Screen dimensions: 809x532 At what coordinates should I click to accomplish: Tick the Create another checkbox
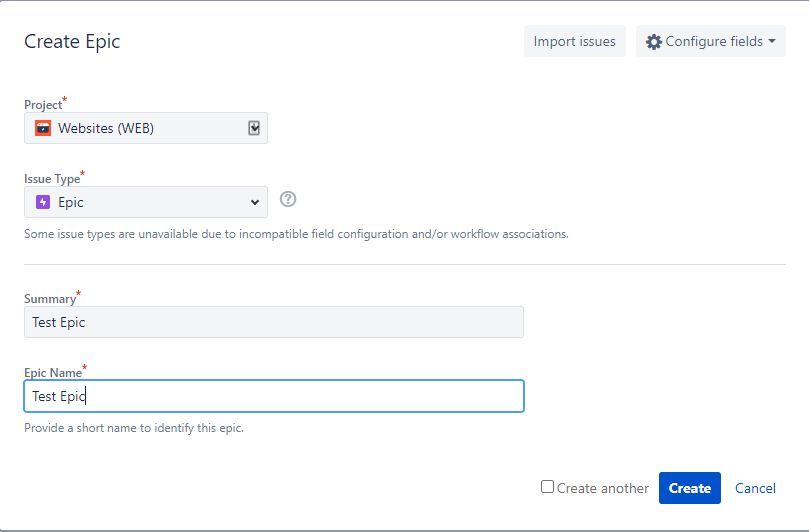tap(547, 487)
